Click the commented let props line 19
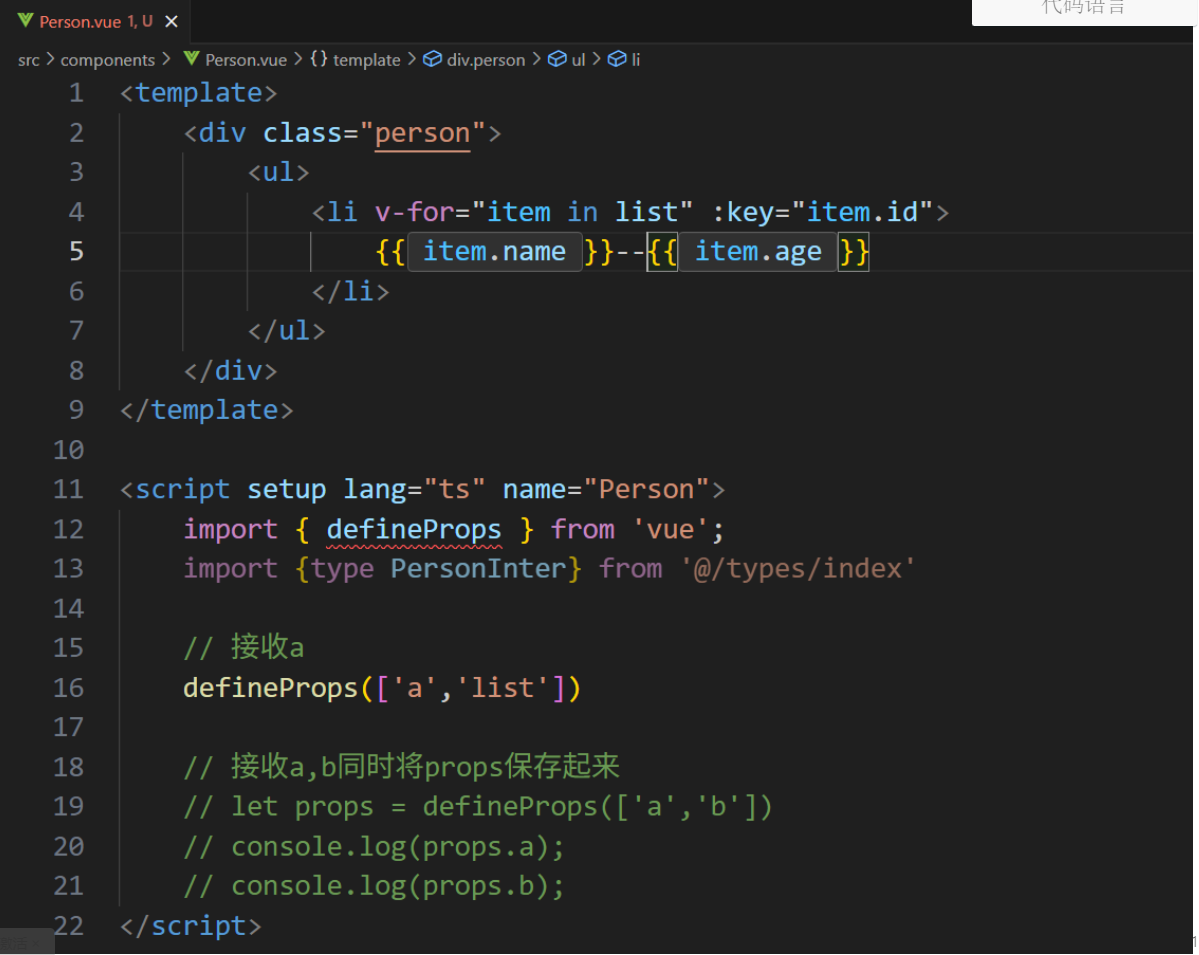1199x955 pixels. click(x=479, y=807)
